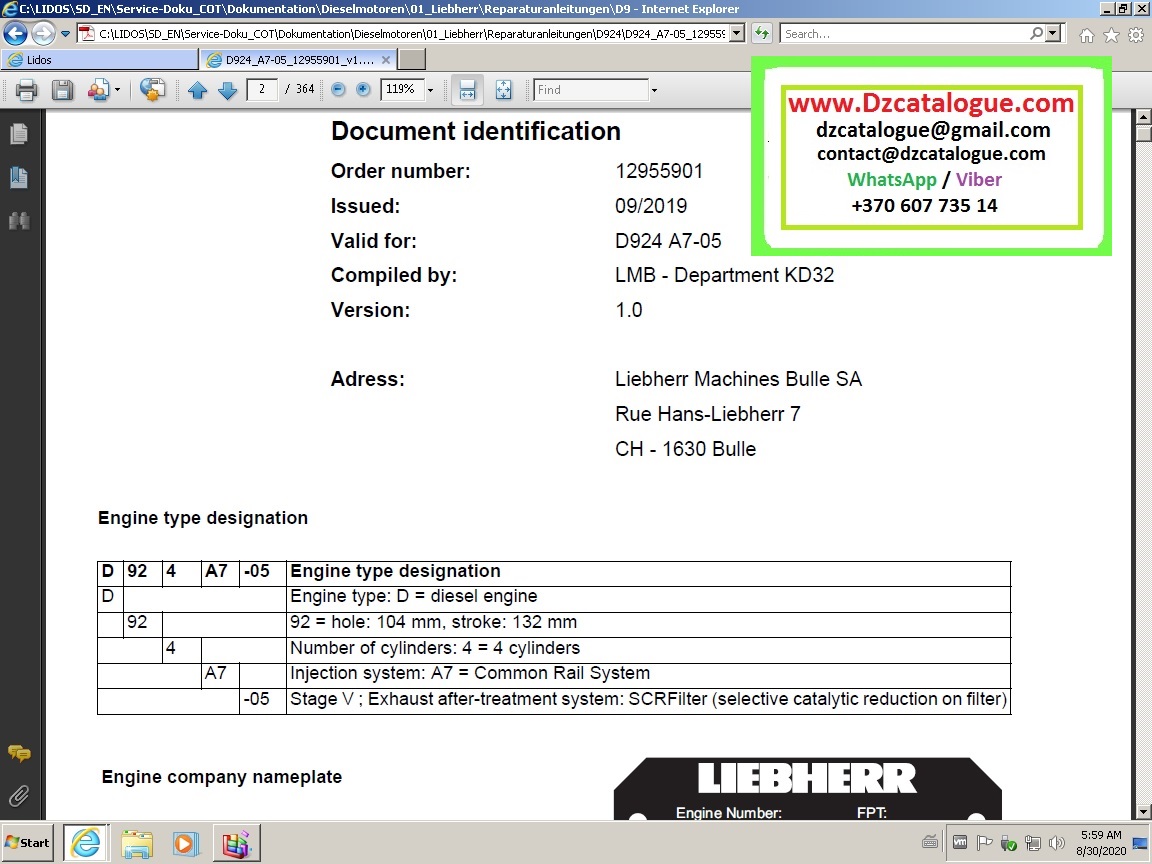
Task: Open Windows Media Player on taskbar
Action: (186, 843)
